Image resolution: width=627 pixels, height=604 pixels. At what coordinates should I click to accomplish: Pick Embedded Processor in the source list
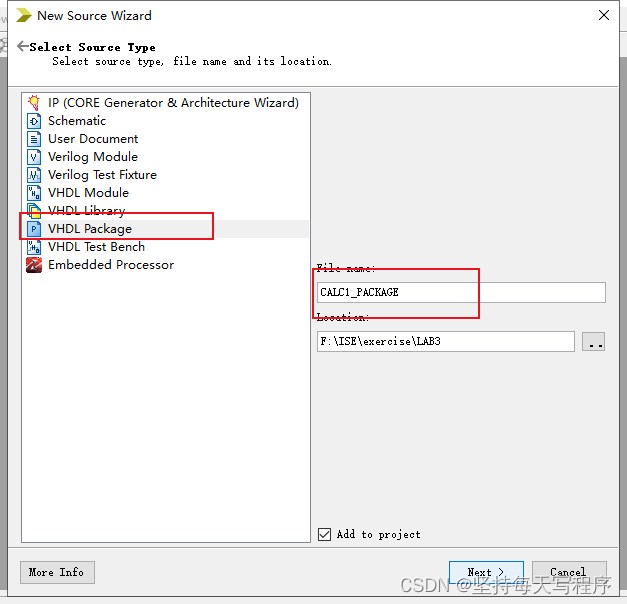(x=110, y=265)
